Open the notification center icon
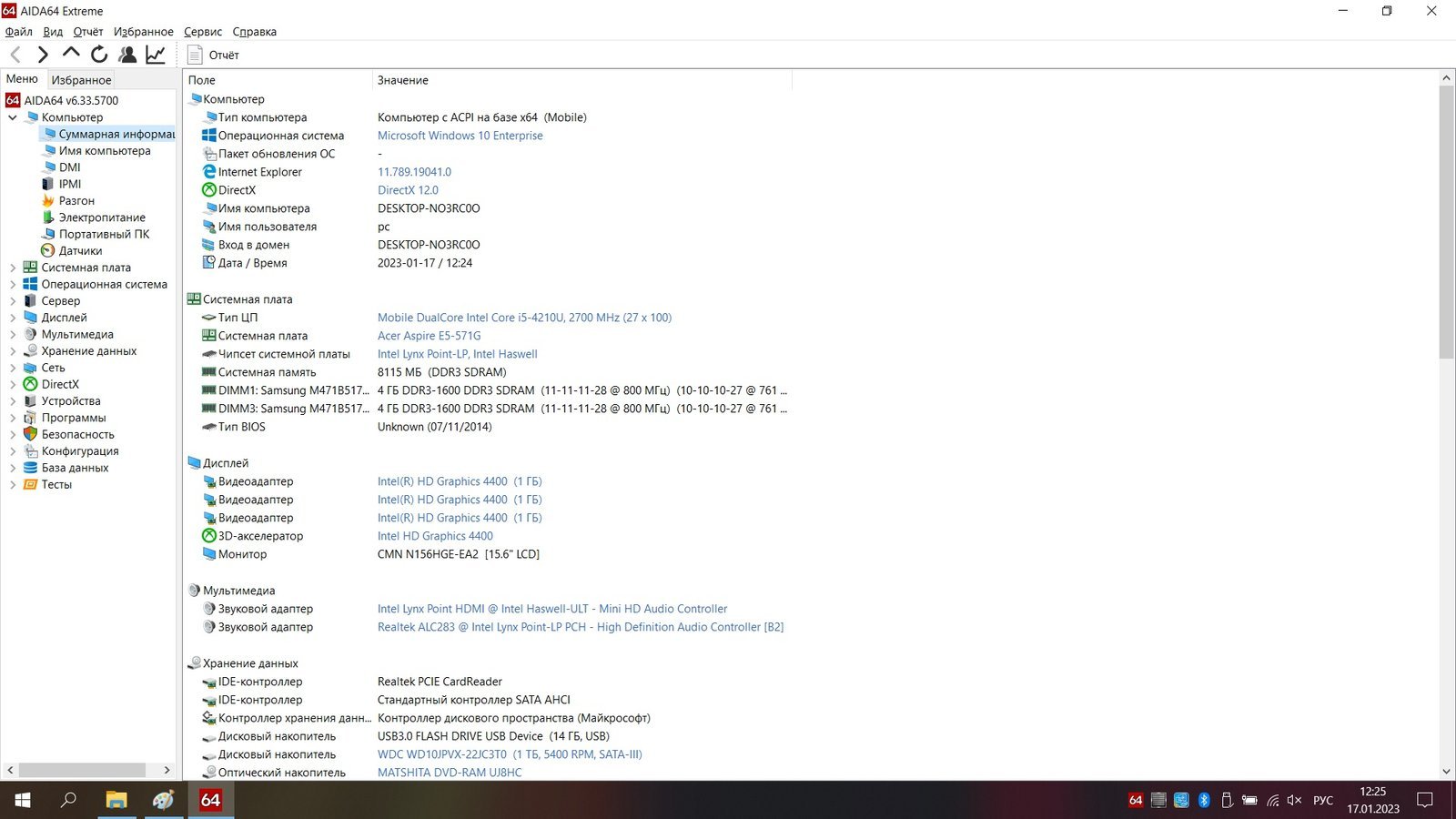The image size is (1456, 819). pyautogui.click(x=1425, y=800)
